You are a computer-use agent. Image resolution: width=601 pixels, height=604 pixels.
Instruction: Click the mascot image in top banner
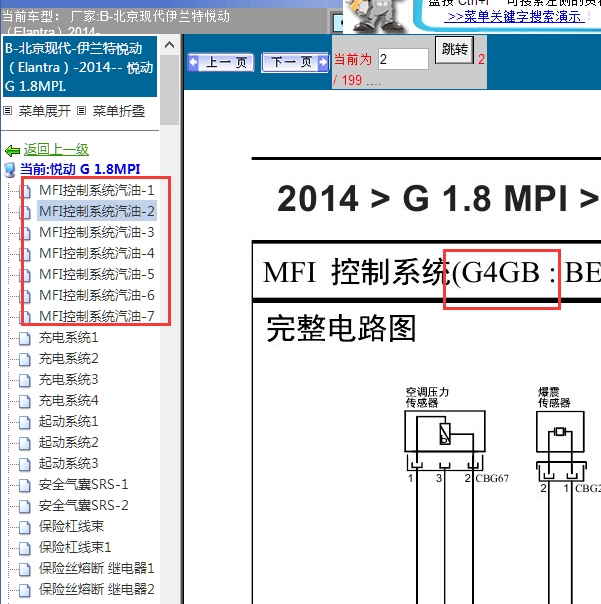pos(376,16)
